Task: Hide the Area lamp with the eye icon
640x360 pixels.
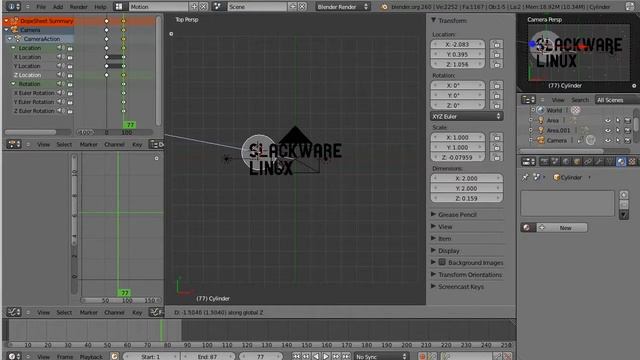Action: pos(608,120)
